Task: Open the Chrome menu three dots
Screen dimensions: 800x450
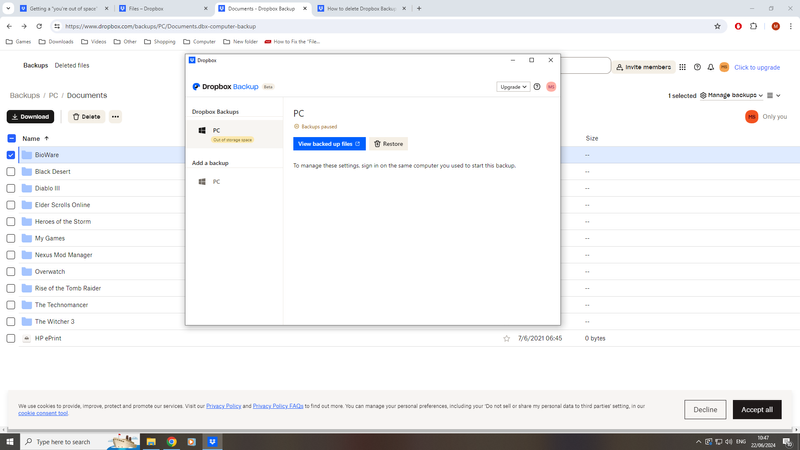Action: pyautogui.click(x=791, y=26)
